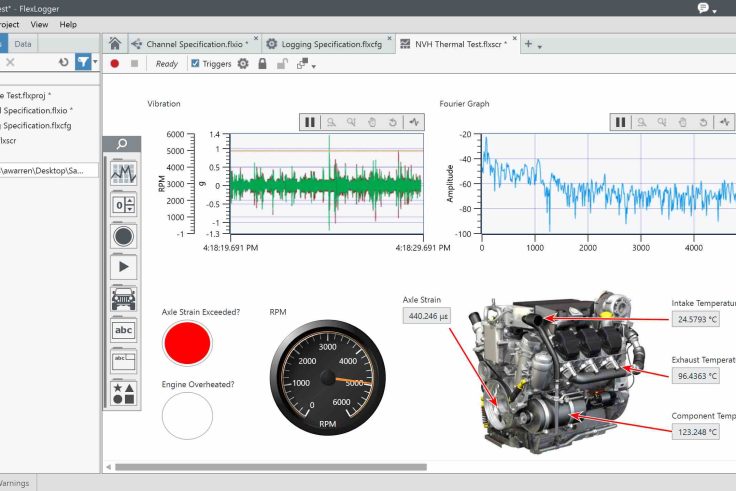Click signal cursor icon on Fourier Graph
This screenshot has height=491, width=736.
click(725, 122)
